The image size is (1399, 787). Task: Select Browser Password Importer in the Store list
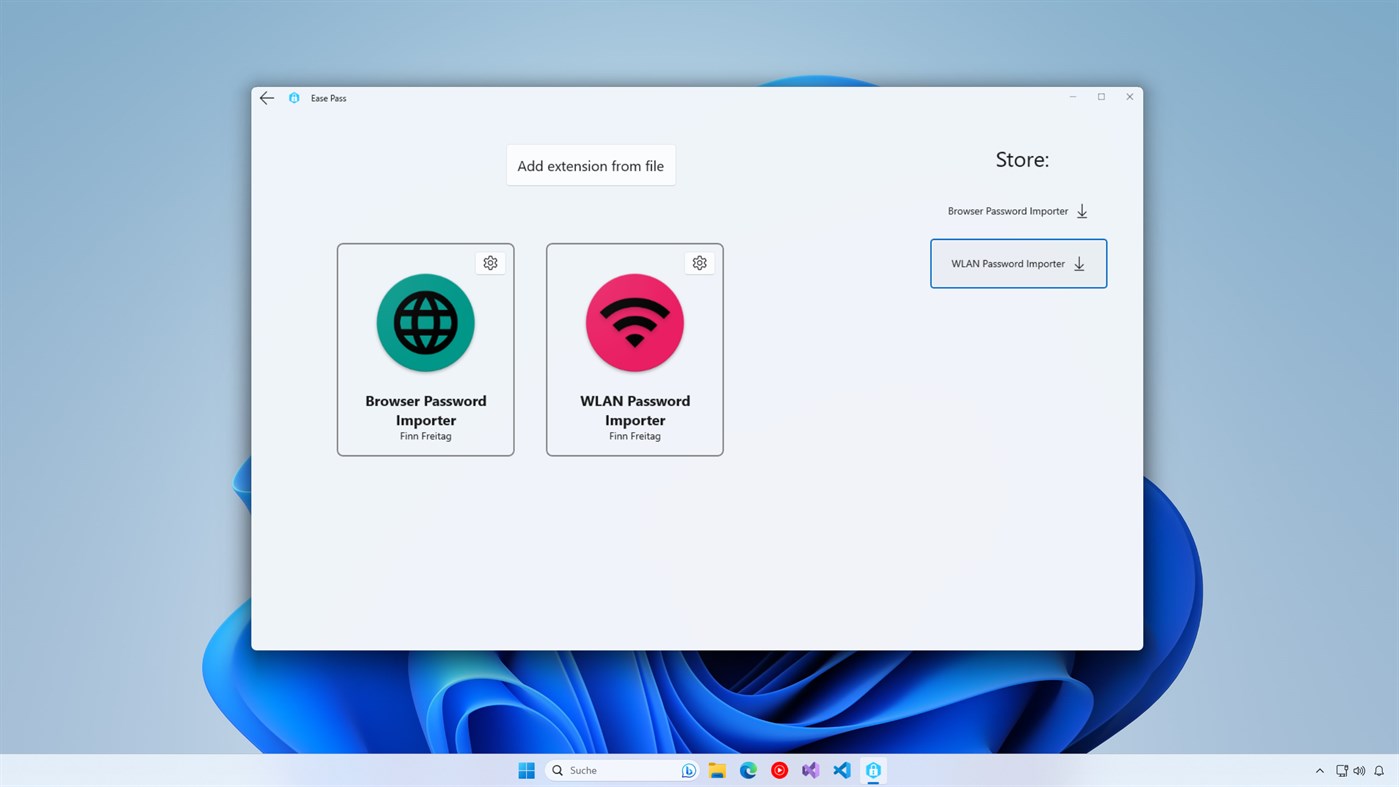[x=1007, y=211]
